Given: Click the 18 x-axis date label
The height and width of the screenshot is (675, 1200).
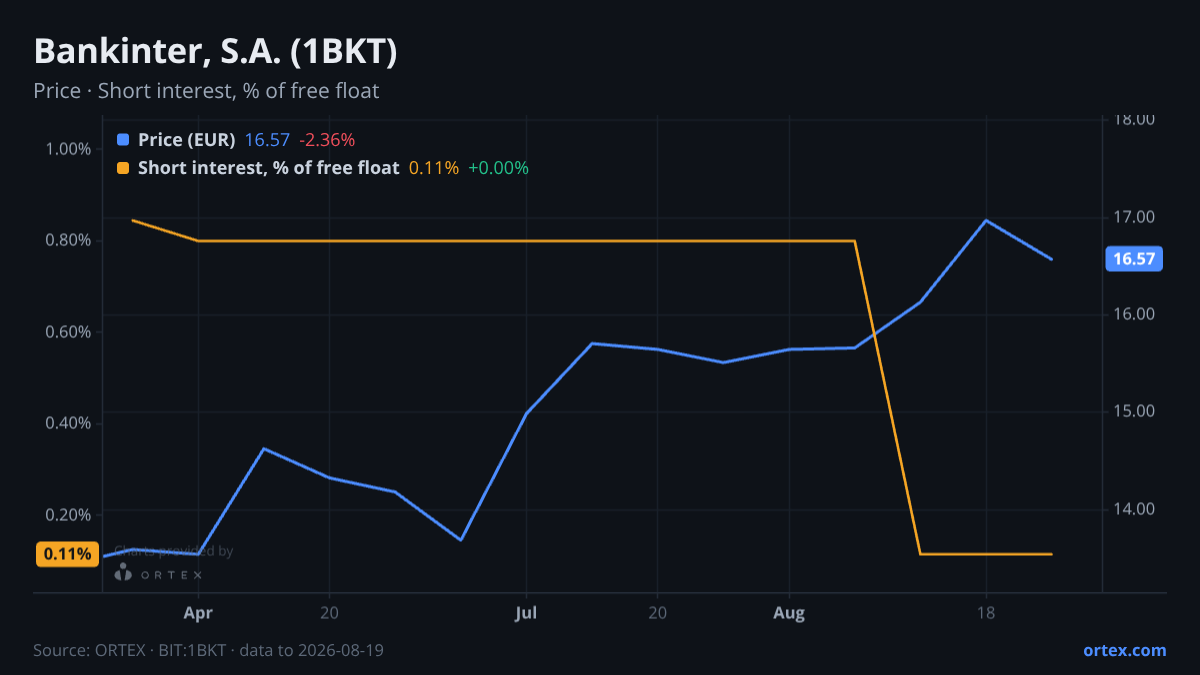Looking at the screenshot, I should click(x=986, y=612).
